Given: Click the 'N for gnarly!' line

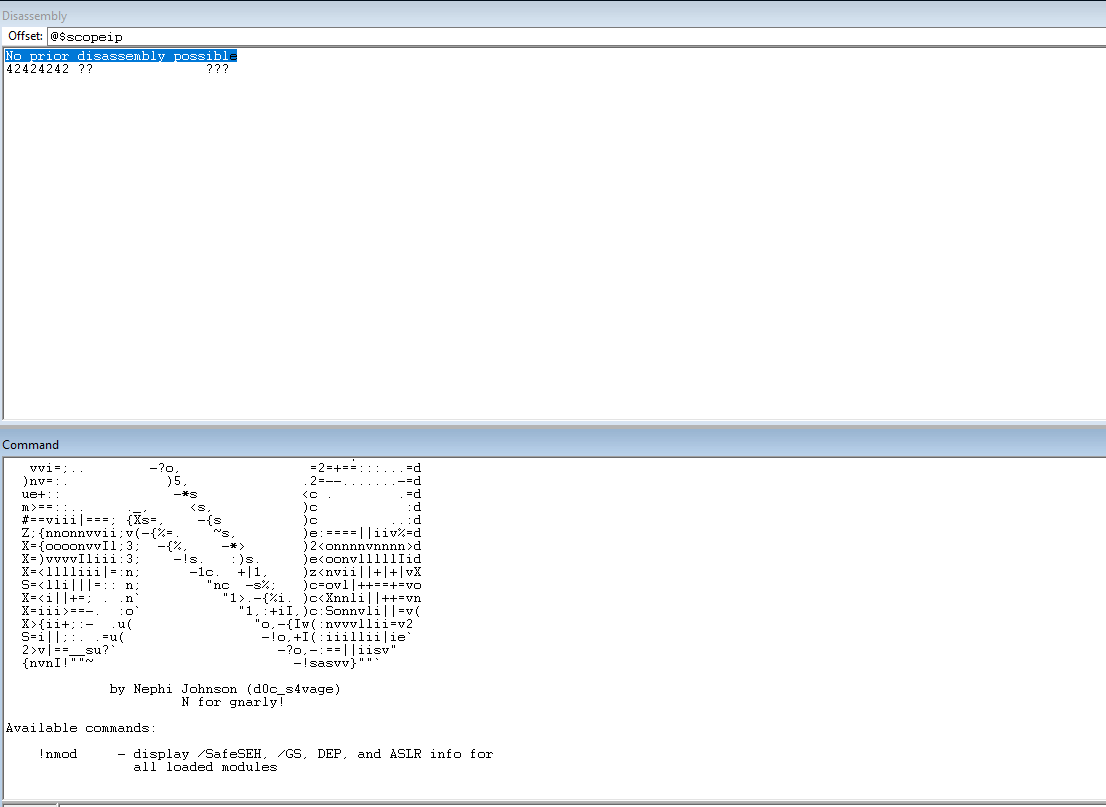Looking at the screenshot, I should 232,702.
